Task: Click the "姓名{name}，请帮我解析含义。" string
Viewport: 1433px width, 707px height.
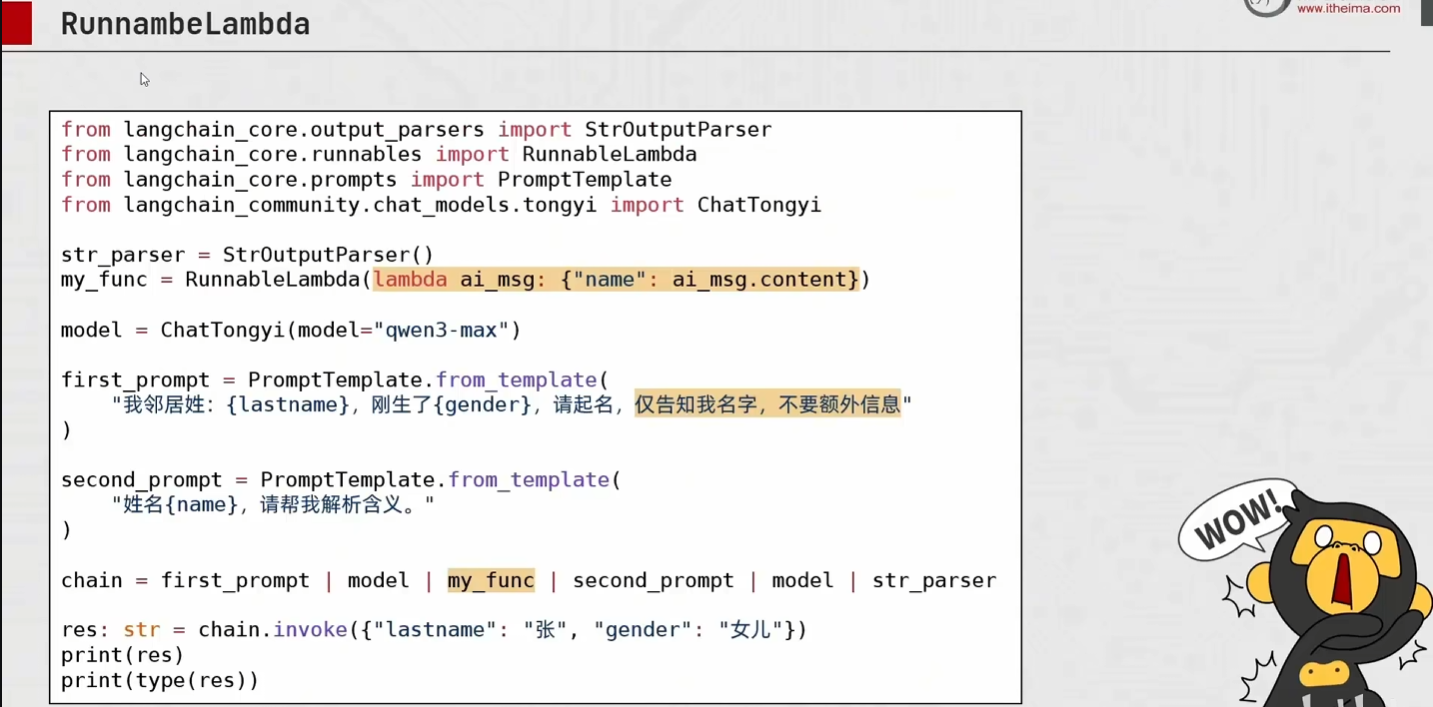Action: (273, 505)
